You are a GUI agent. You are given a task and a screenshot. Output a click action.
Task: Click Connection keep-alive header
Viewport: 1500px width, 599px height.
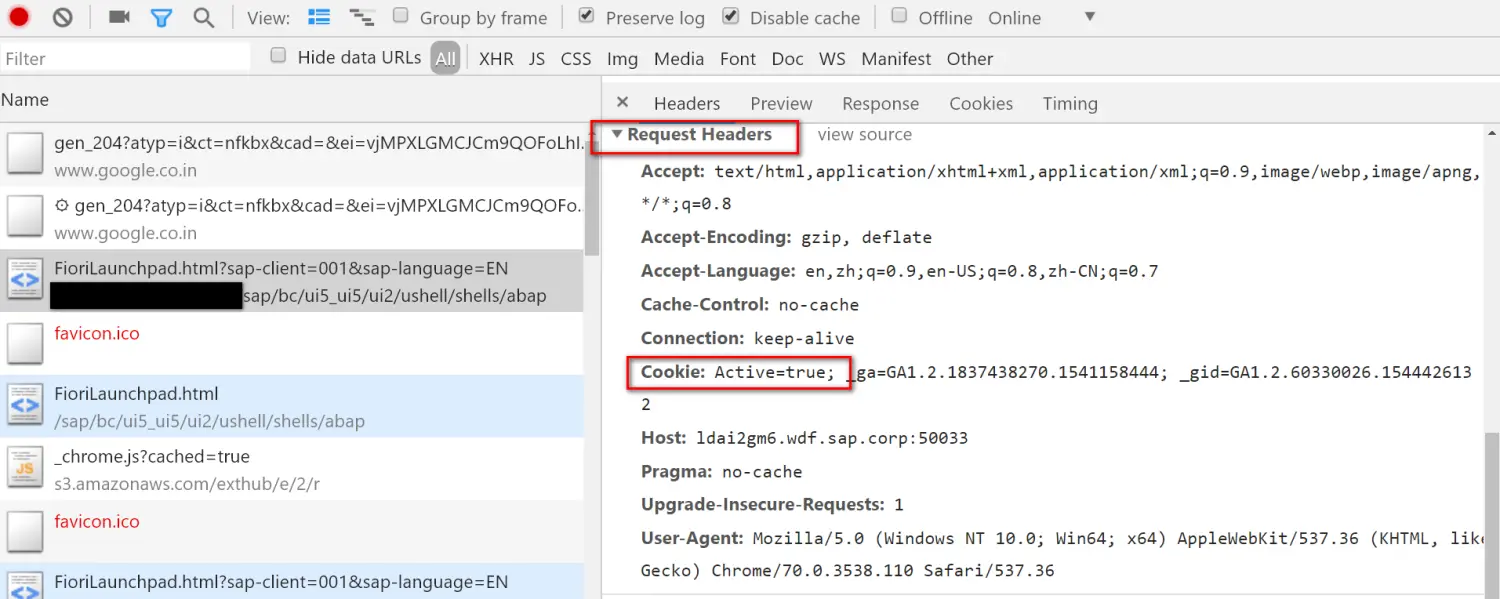[747, 338]
